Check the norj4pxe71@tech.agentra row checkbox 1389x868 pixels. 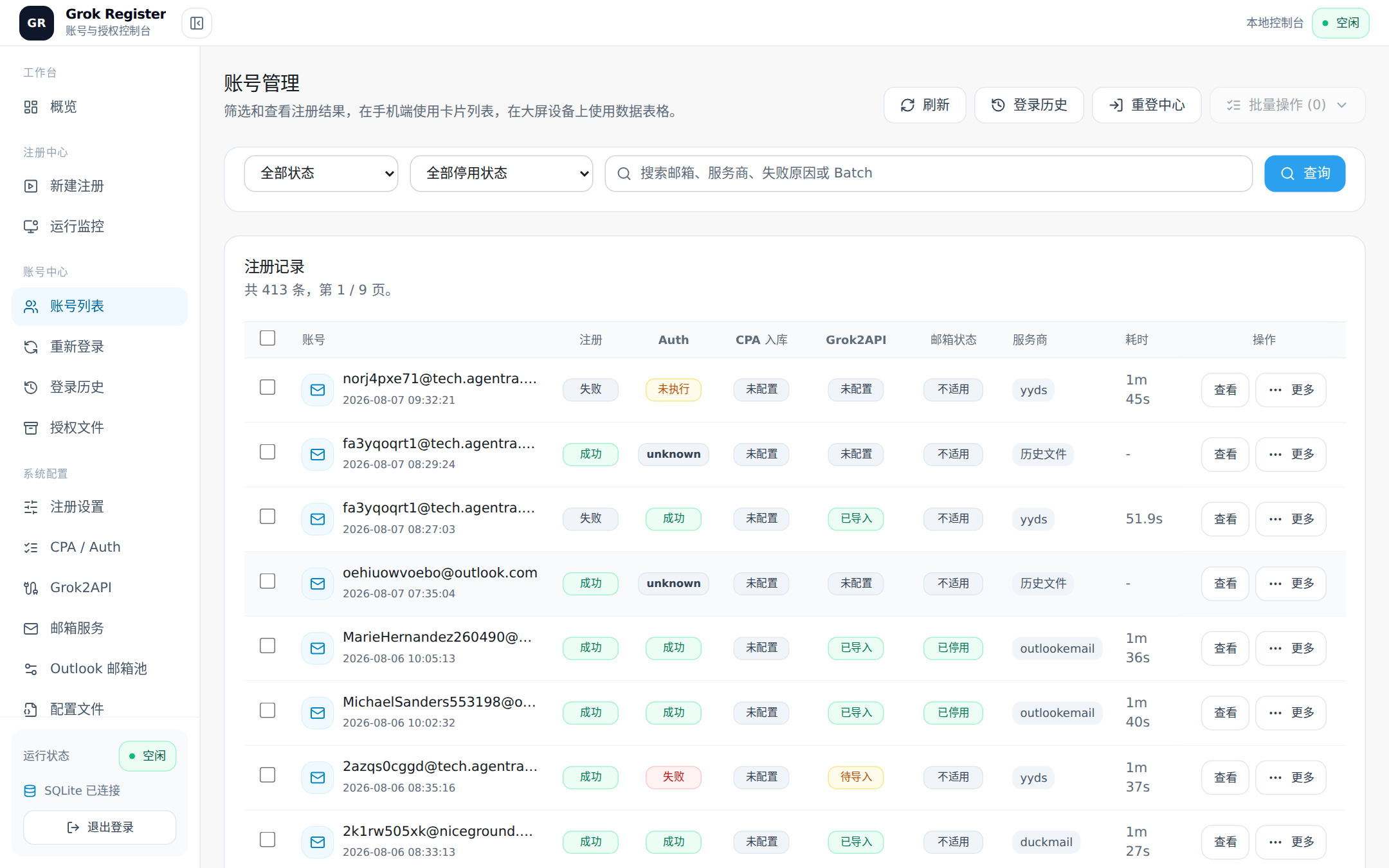268,387
